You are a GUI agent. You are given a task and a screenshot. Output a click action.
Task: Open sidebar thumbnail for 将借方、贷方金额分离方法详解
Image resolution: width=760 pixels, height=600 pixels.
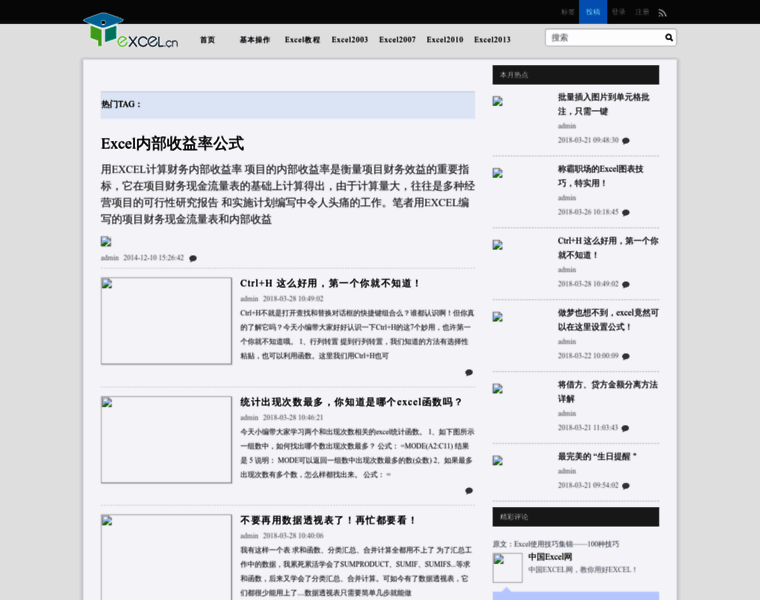[498, 389]
